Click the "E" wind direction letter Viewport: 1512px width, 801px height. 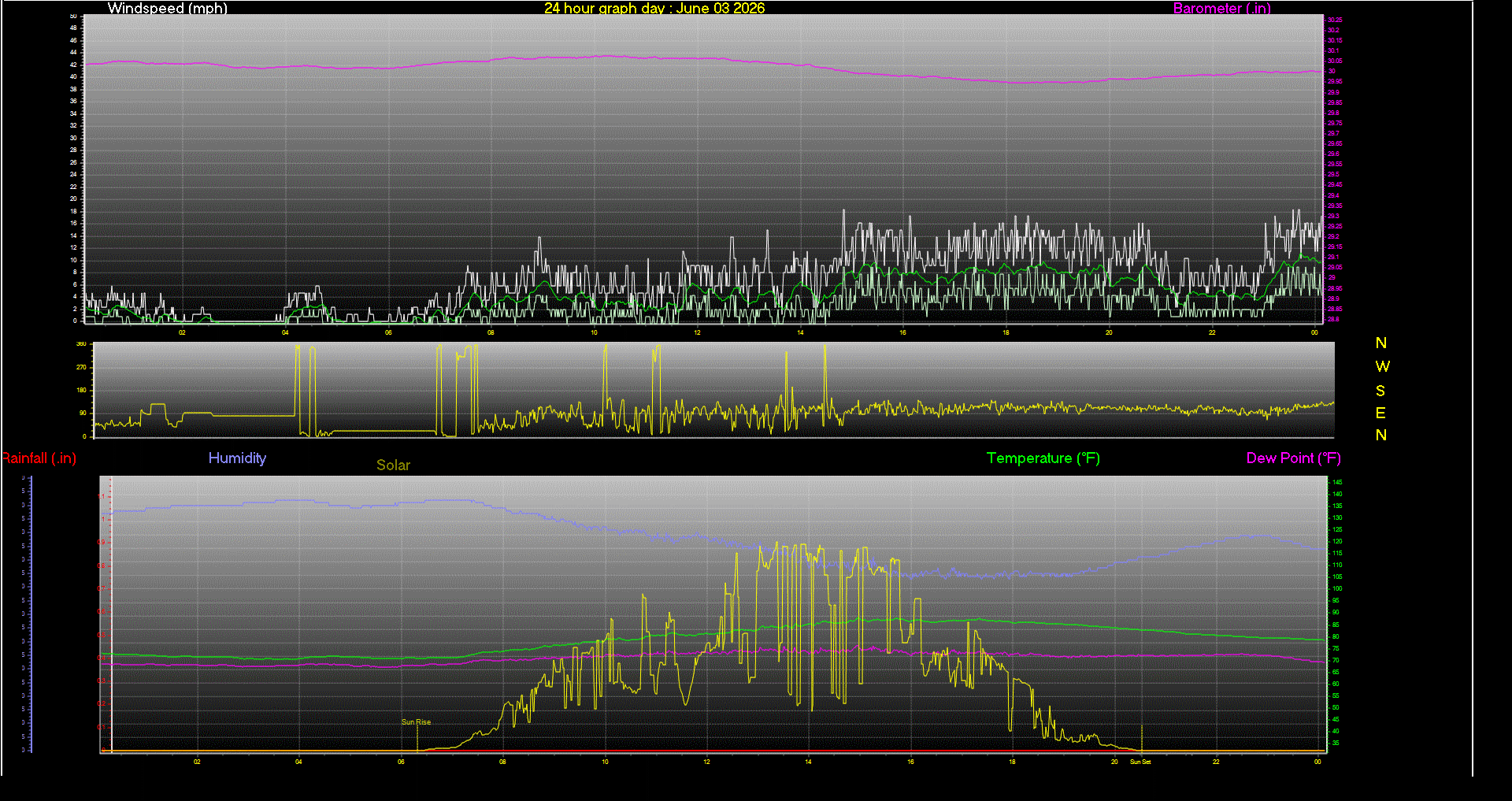pyautogui.click(x=1380, y=413)
